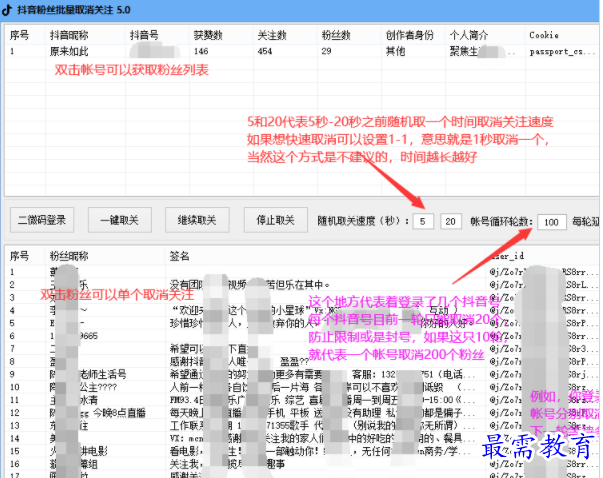This screenshot has width=603, height=478.
Task: Click the TikTok app icon in title bar
Action: [x=7, y=10]
